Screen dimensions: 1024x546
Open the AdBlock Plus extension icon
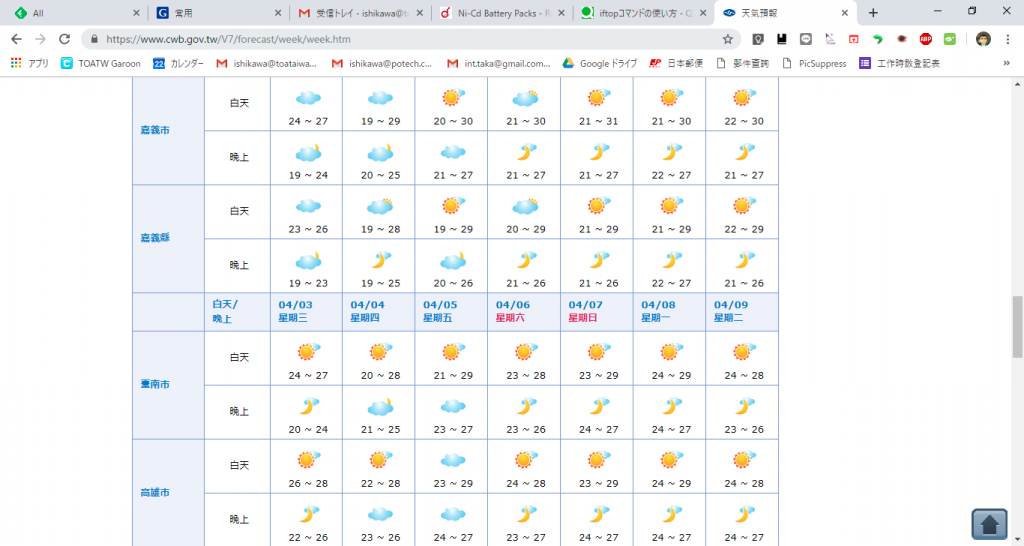pyautogui.click(x=925, y=39)
